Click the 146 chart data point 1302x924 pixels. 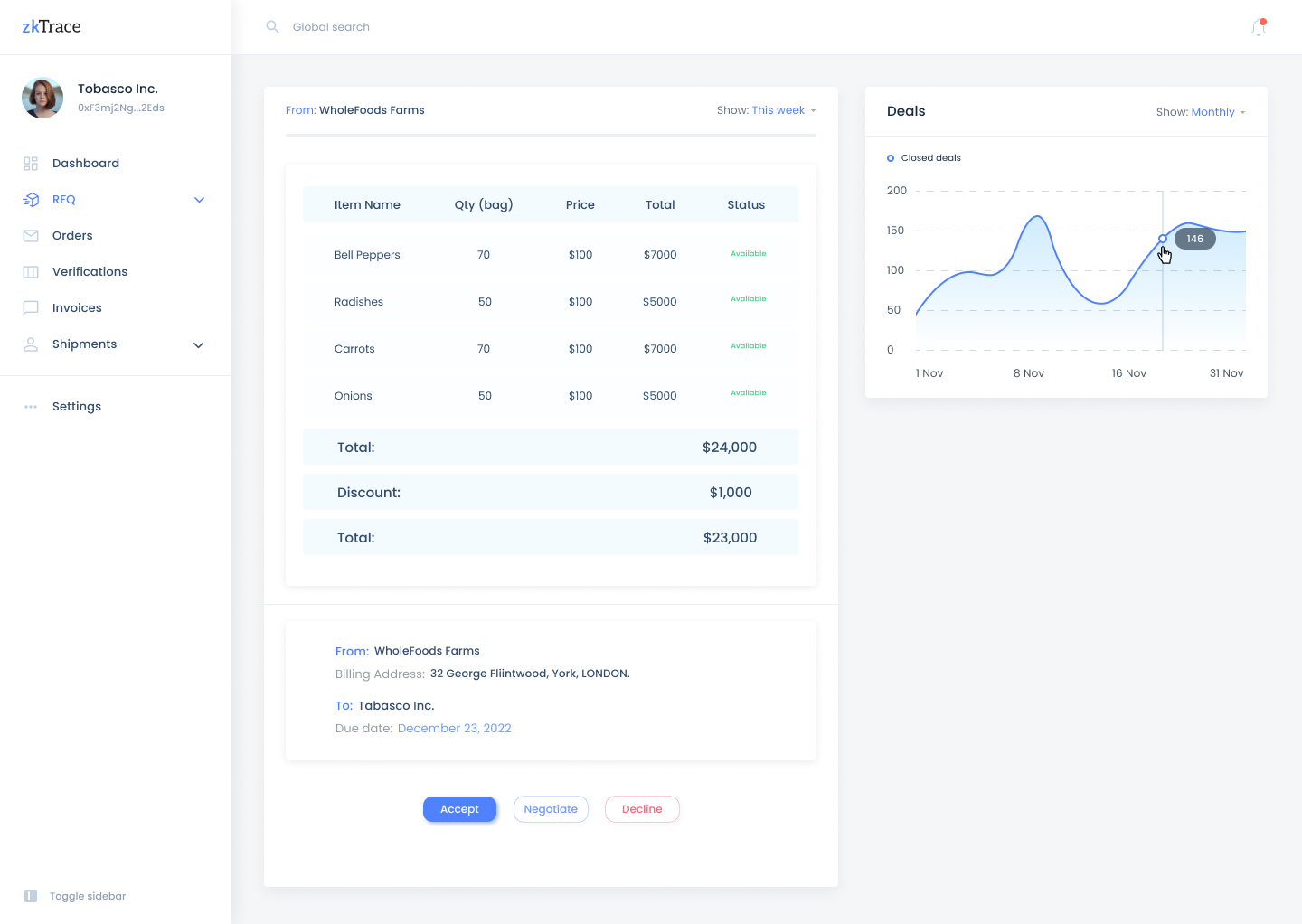pos(1163,239)
